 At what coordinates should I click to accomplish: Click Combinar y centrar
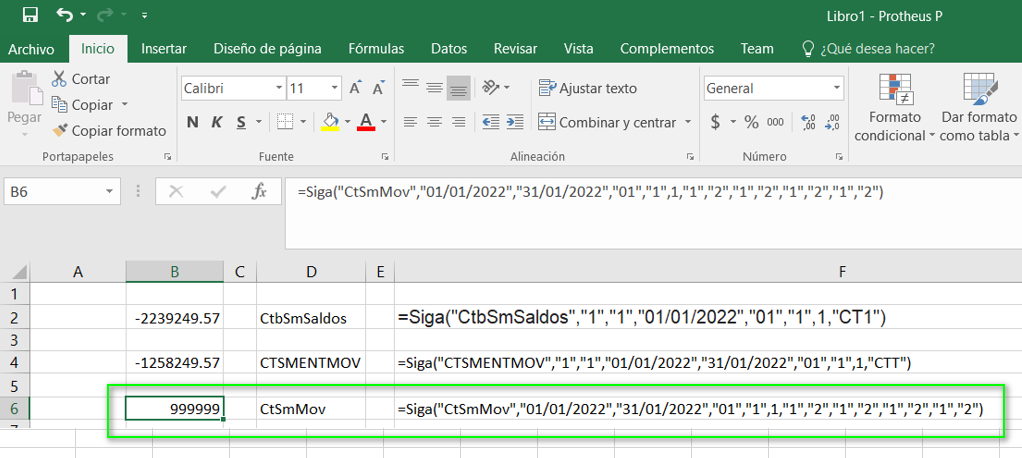pos(607,122)
